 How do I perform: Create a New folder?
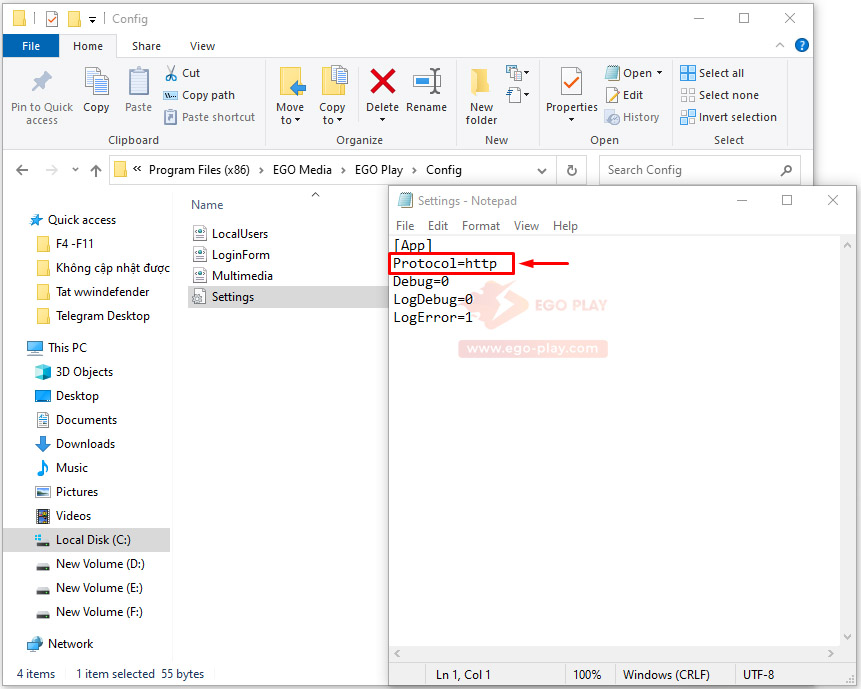(x=481, y=96)
